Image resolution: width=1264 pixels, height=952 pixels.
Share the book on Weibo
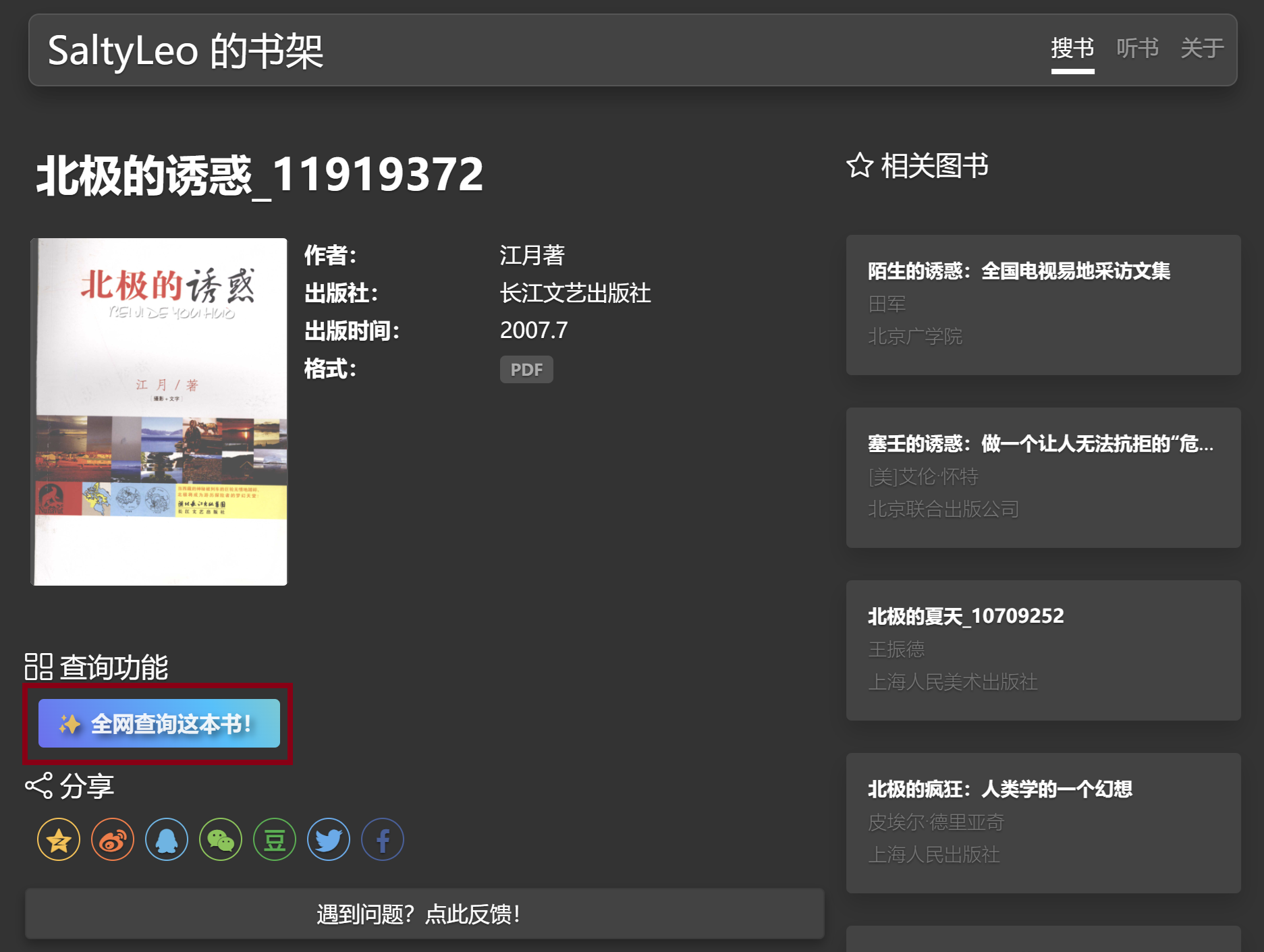(x=112, y=839)
